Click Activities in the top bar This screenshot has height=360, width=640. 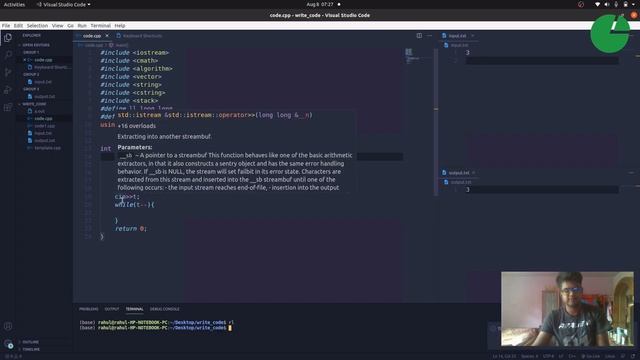tap(14, 4)
